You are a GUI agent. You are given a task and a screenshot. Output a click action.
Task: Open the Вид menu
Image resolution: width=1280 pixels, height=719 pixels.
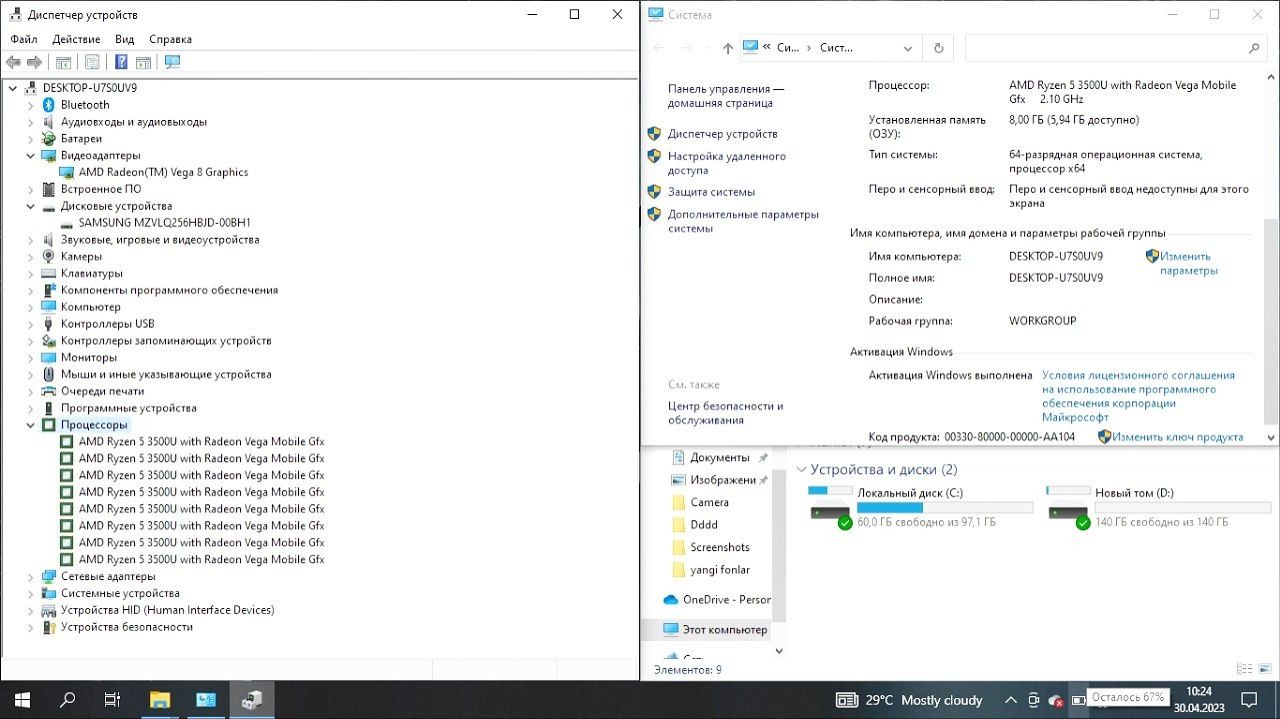click(x=124, y=39)
